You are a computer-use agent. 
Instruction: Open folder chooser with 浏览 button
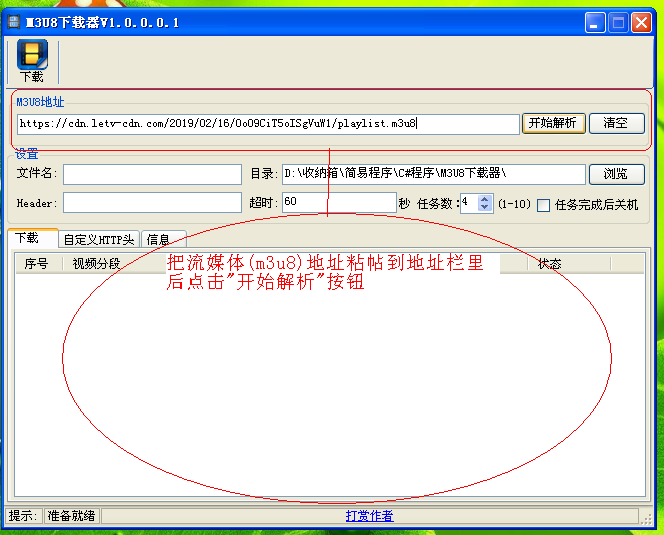coord(616,174)
